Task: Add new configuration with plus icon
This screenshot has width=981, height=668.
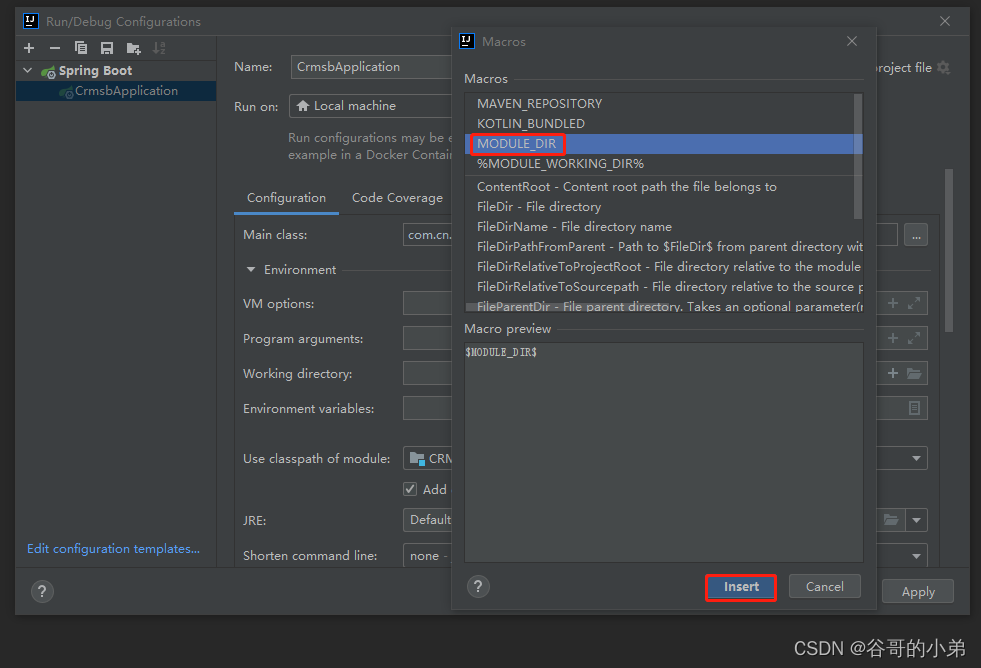Action: coord(29,48)
